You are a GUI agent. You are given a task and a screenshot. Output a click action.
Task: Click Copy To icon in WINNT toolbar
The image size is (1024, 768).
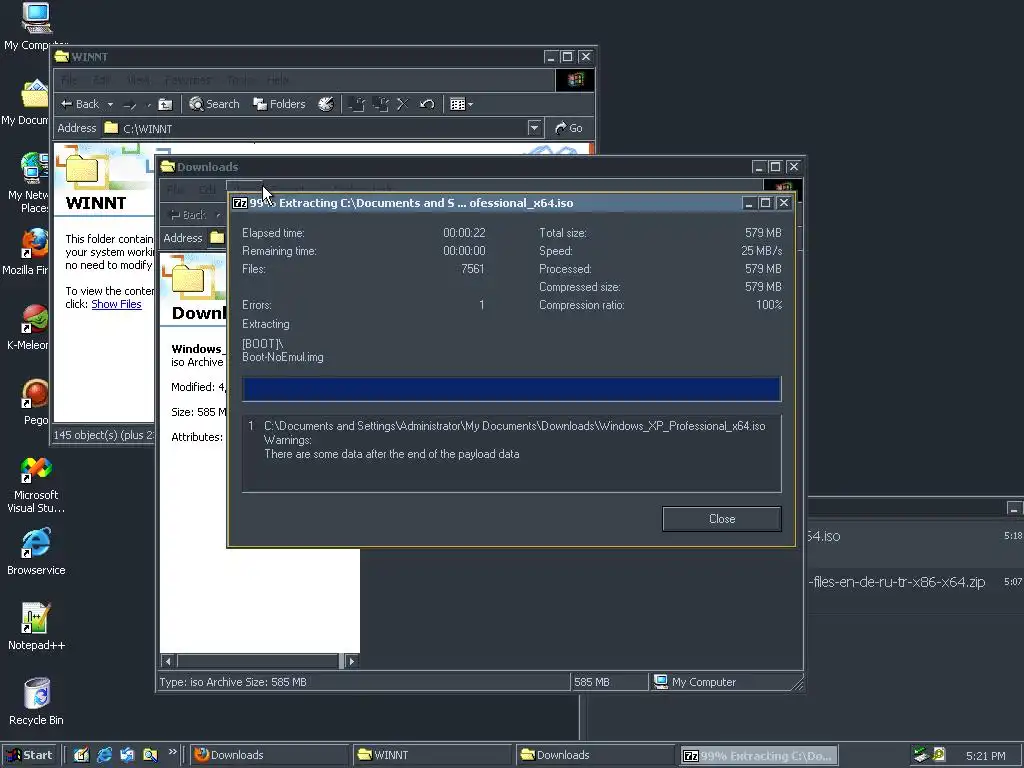tap(381, 104)
